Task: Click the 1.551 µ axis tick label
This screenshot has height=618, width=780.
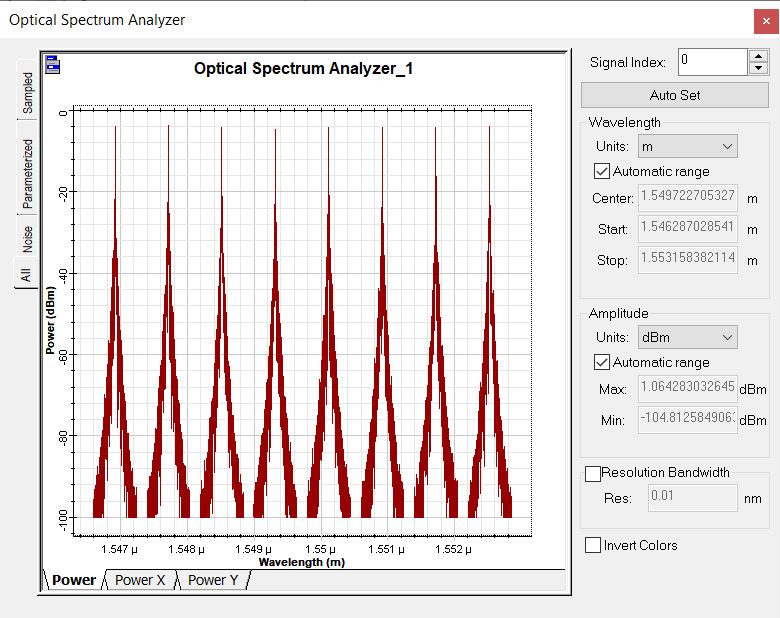Action: click(386, 549)
